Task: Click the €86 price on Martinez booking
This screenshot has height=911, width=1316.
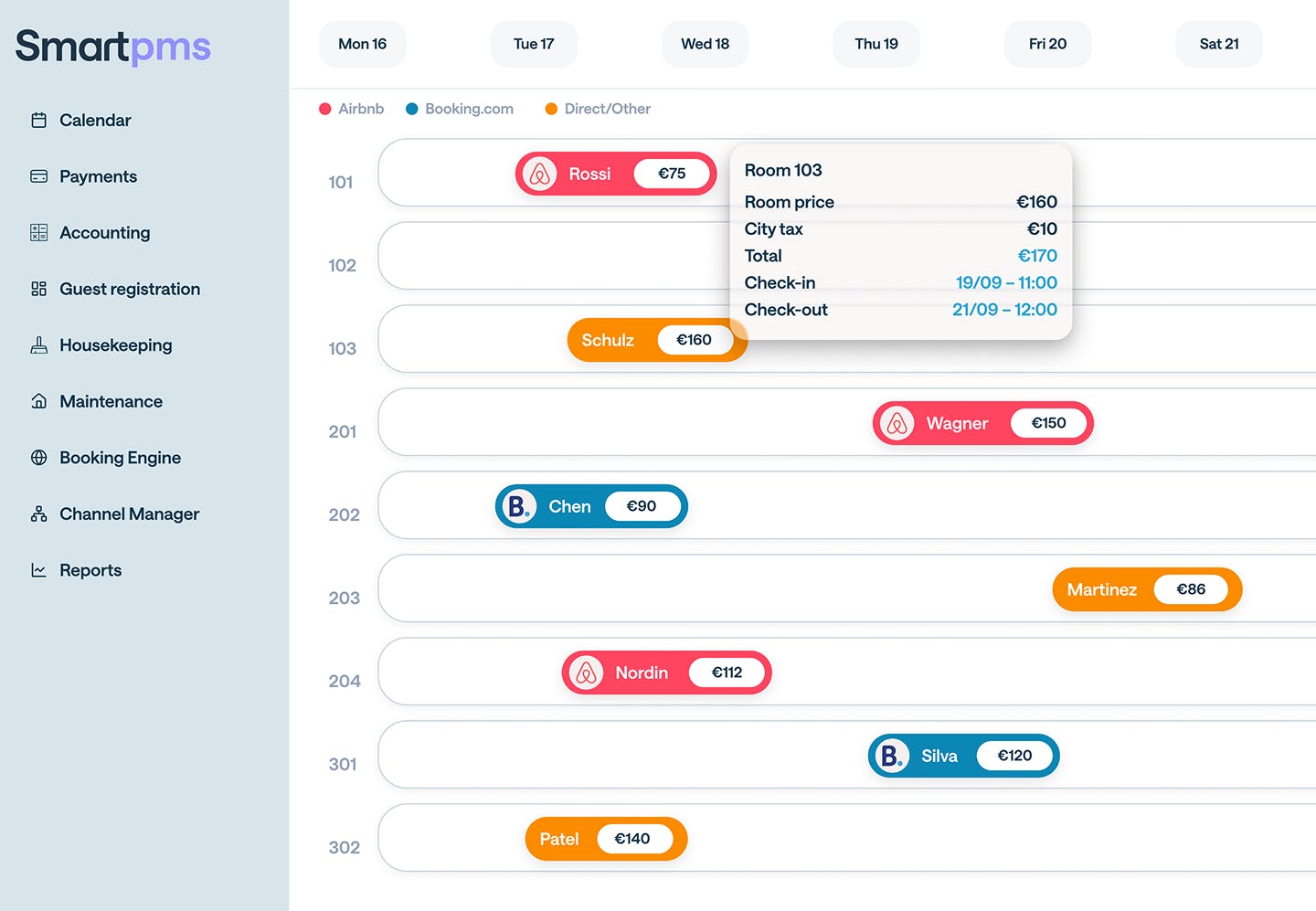Action: tap(1191, 589)
